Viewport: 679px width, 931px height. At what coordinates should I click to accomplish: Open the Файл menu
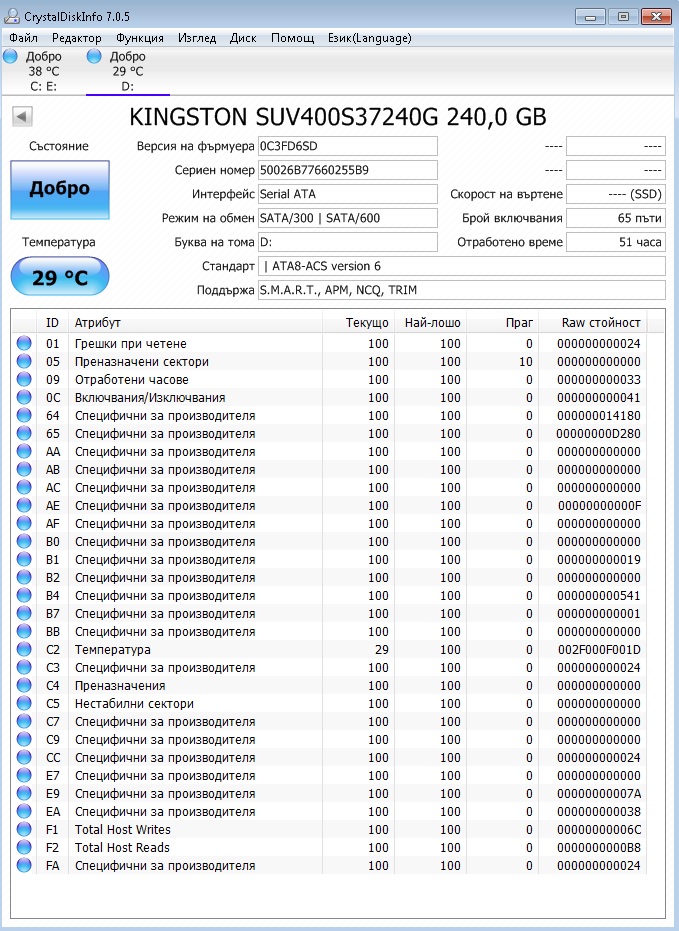click(24, 38)
